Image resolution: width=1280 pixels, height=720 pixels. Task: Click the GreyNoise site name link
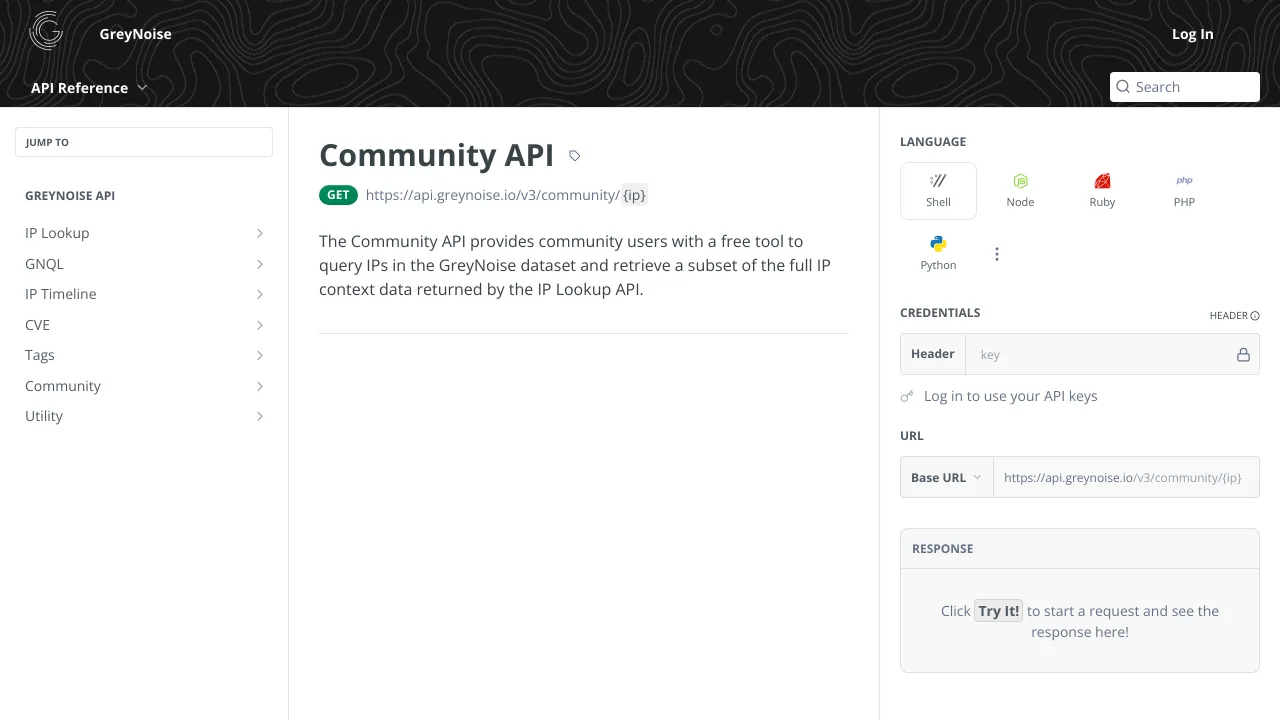point(135,34)
